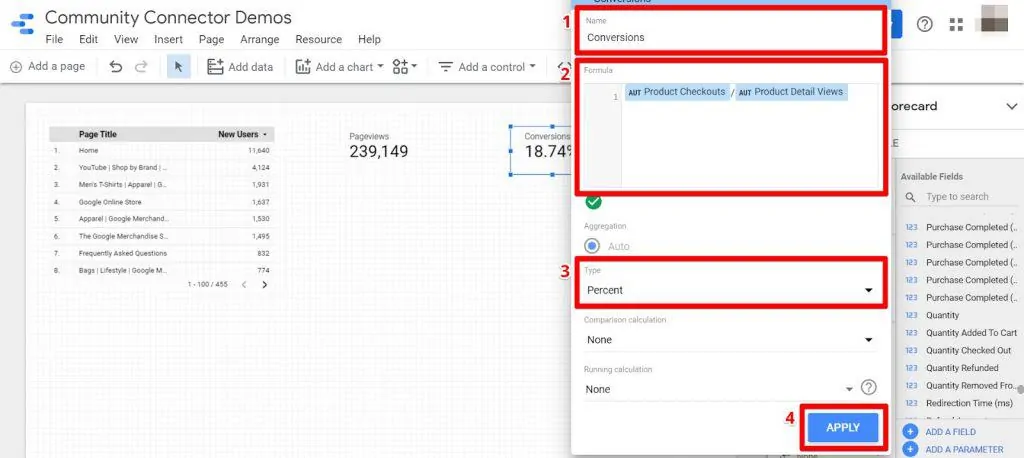1024x458 pixels.
Task: Click ADD A PARAMETER
Action: tap(955, 450)
